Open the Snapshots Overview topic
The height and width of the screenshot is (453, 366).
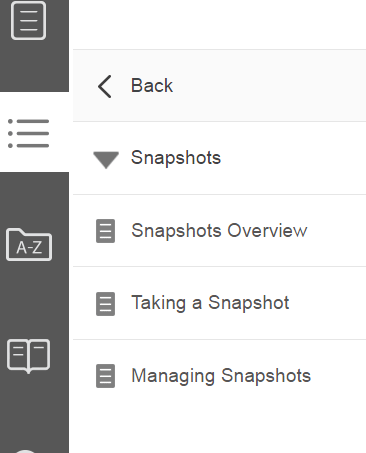pyautogui.click(x=219, y=230)
